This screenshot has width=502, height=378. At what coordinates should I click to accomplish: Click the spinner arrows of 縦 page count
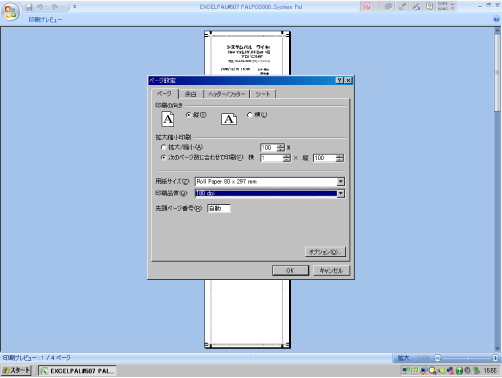click(340, 158)
